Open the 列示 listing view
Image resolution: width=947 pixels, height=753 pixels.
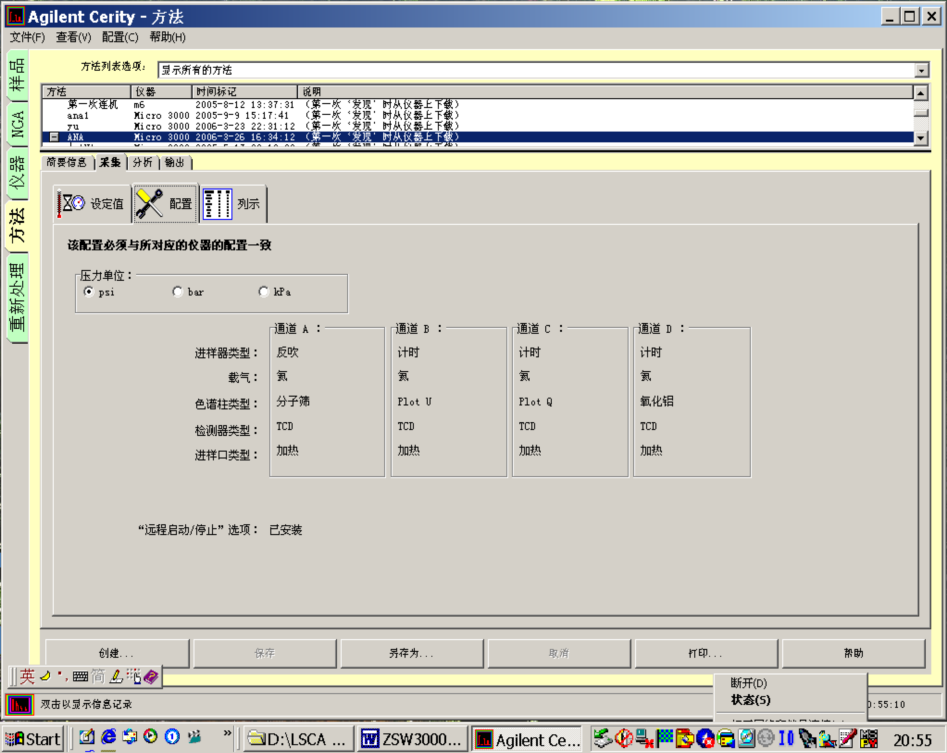(233, 203)
